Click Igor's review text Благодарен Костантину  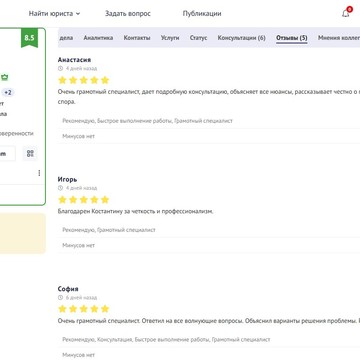(135, 211)
